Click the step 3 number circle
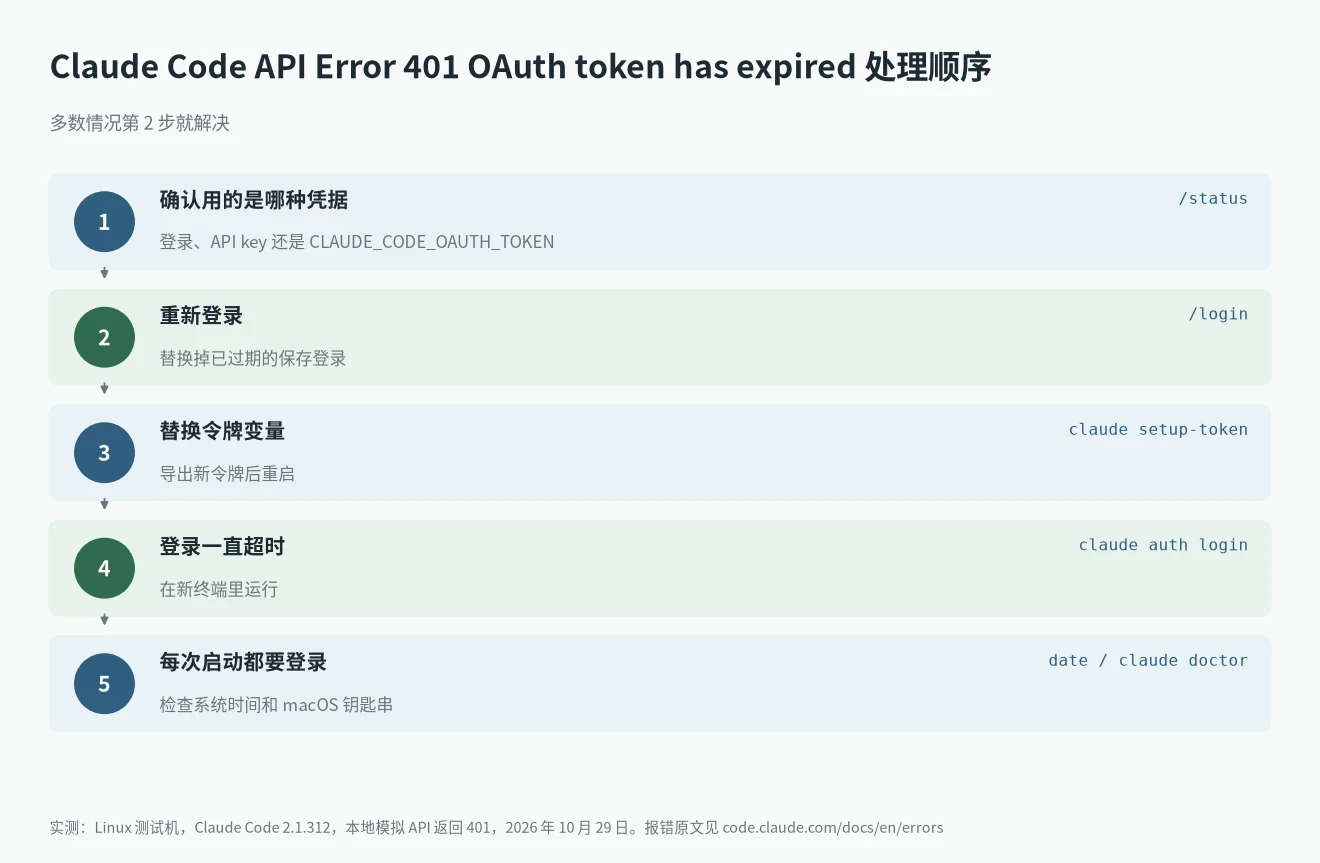Viewport: 1320px width, 863px height. 104,453
